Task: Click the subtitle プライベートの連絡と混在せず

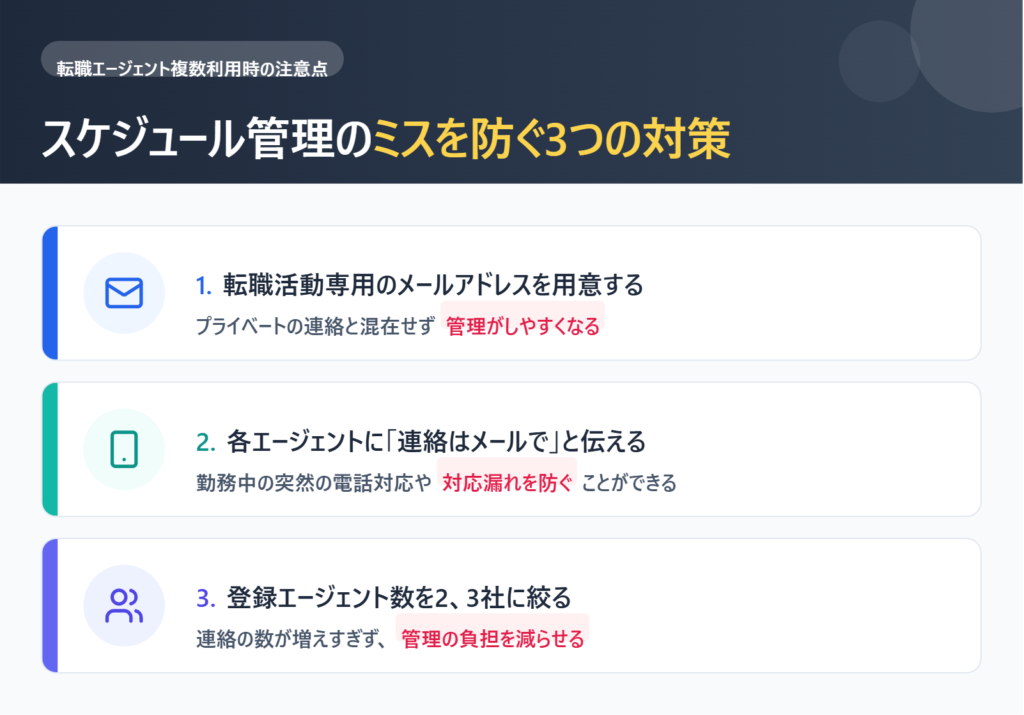Action: [314, 327]
